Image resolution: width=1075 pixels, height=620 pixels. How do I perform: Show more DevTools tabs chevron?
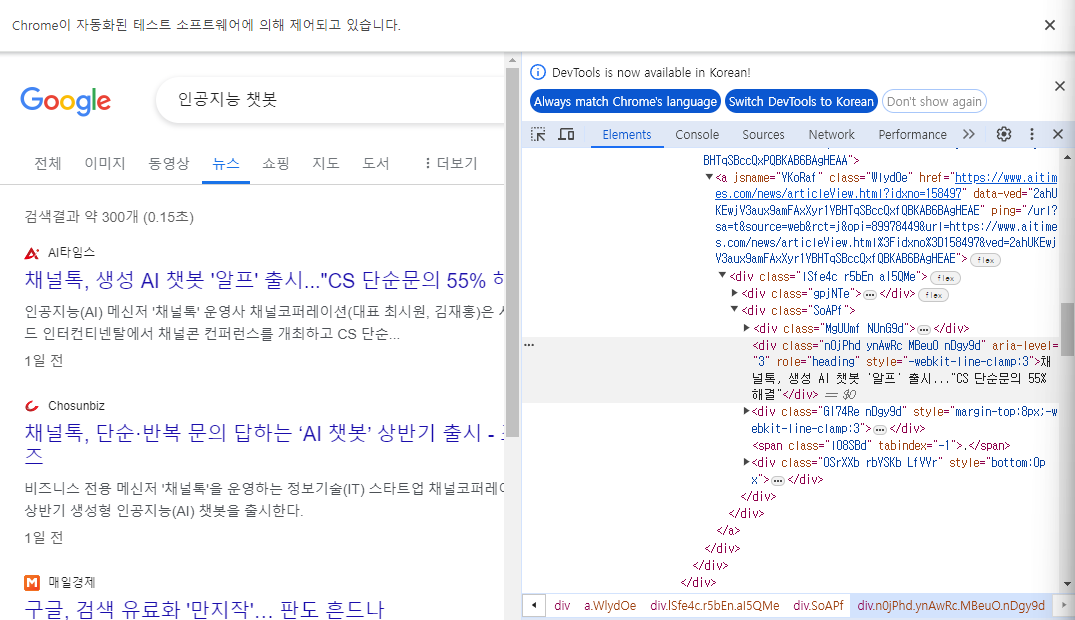pyautogui.click(x=969, y=134)
